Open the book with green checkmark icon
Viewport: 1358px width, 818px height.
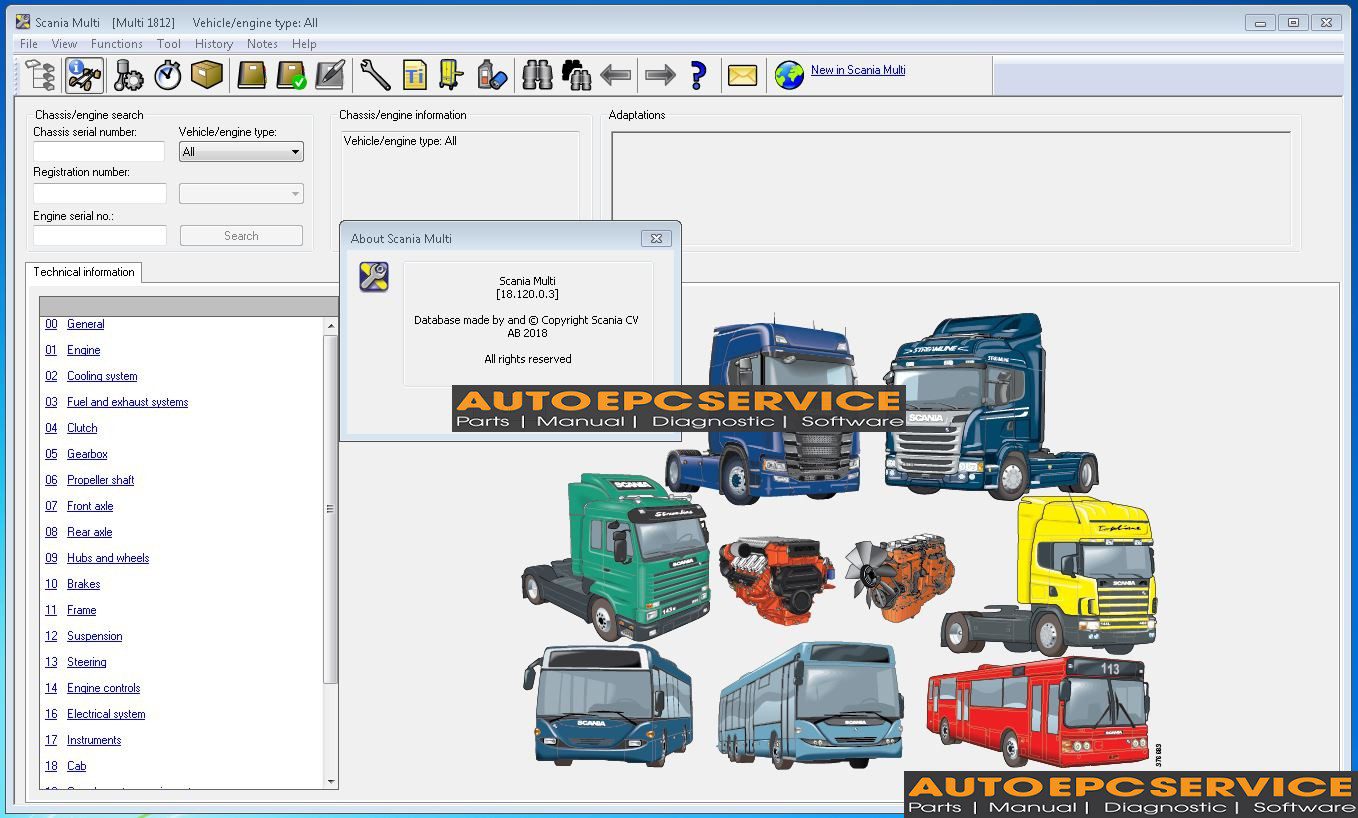coord(291,75)
